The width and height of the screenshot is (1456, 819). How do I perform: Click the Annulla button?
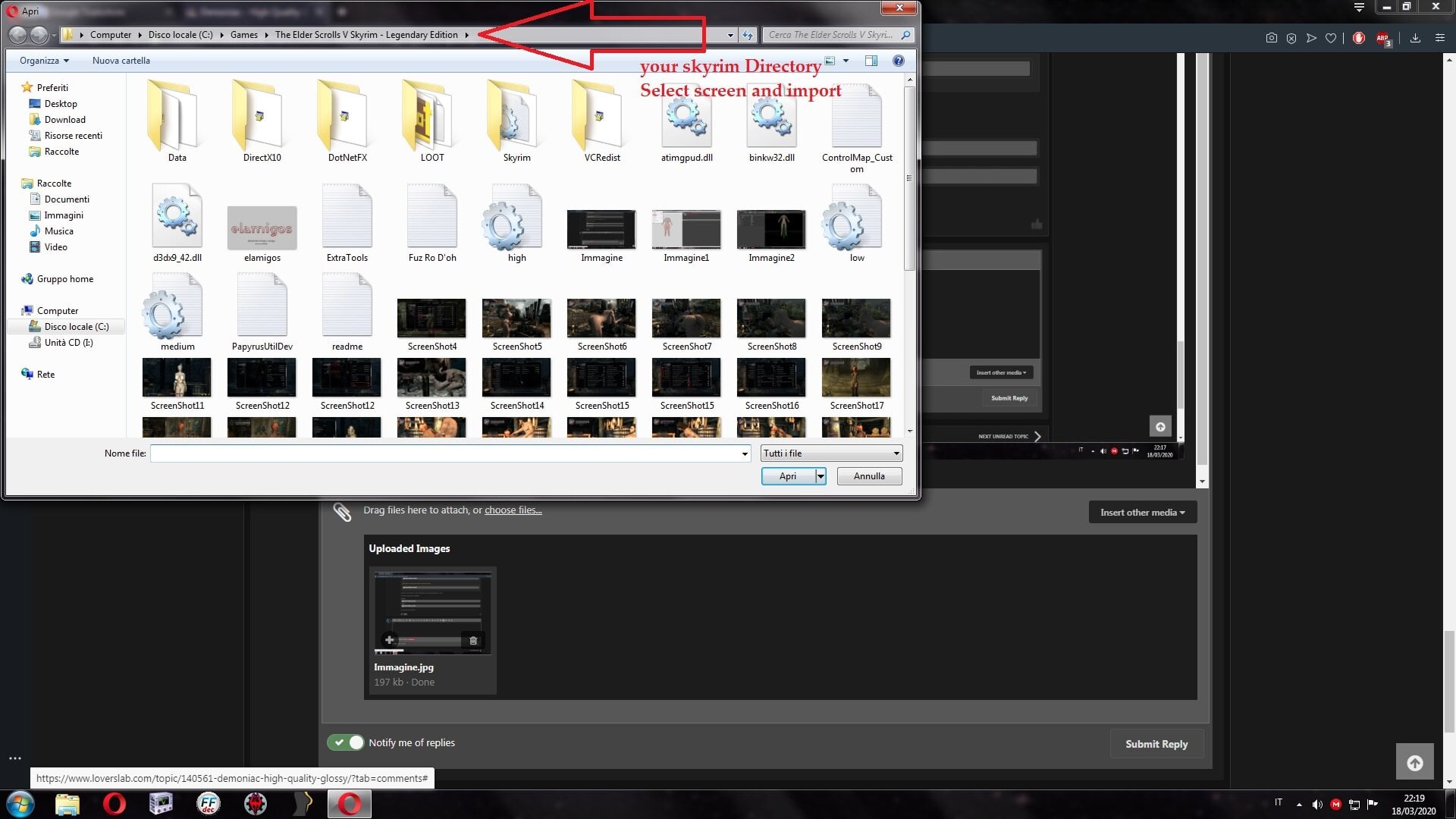869,476
